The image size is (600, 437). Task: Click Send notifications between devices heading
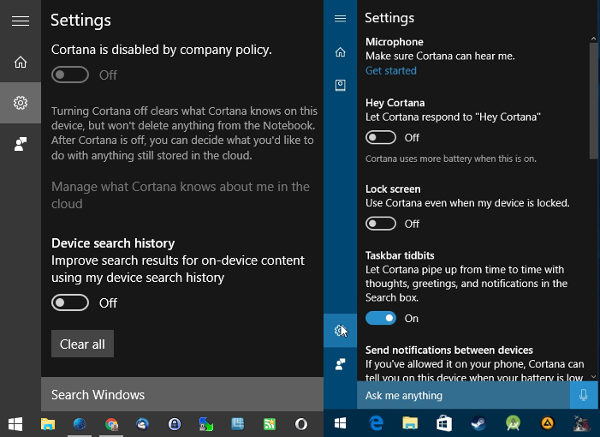coord(449,350)
